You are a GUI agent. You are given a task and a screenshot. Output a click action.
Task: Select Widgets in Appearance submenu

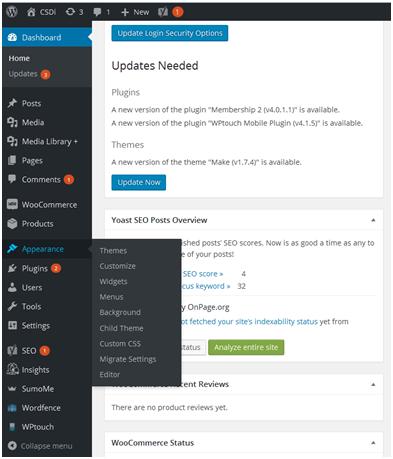click(113, 282)
